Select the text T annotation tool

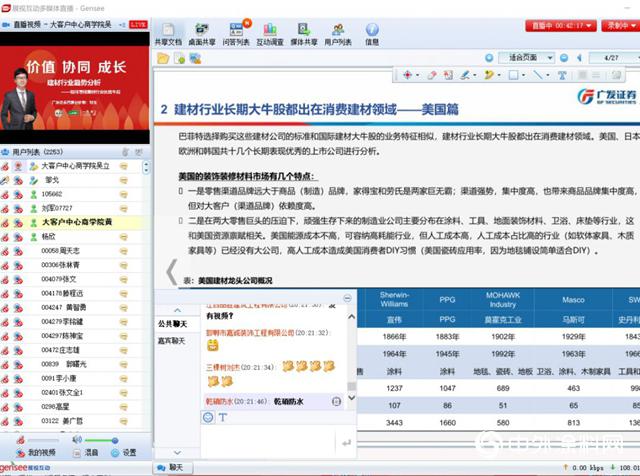(562, 75)
